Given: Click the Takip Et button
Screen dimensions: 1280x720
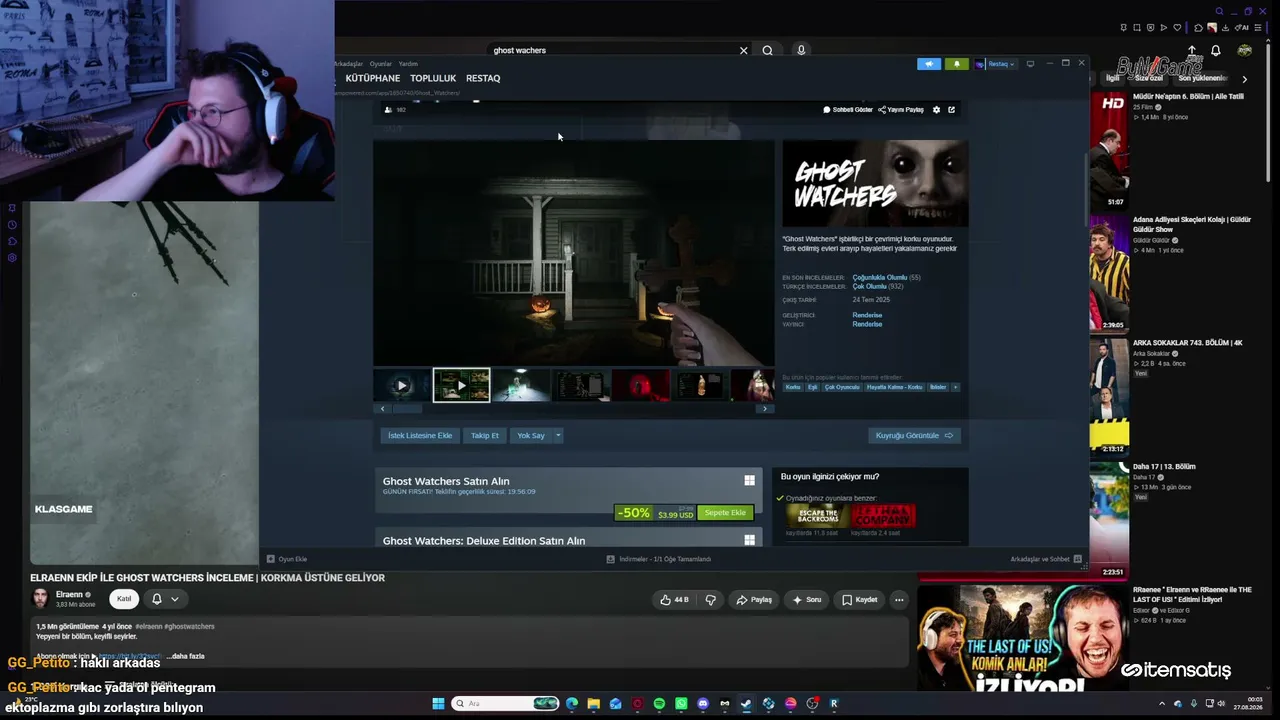Looking at the screenshot, I should tap(485, 435).
